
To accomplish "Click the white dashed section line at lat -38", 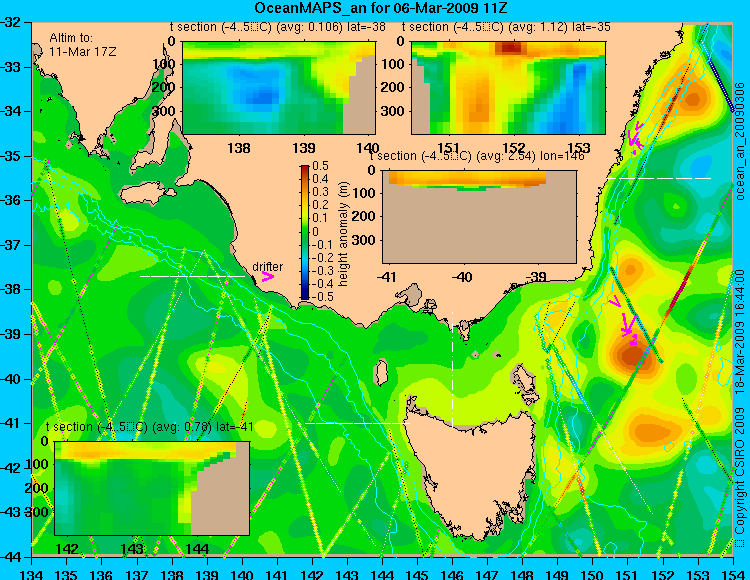I will (192, 276).
